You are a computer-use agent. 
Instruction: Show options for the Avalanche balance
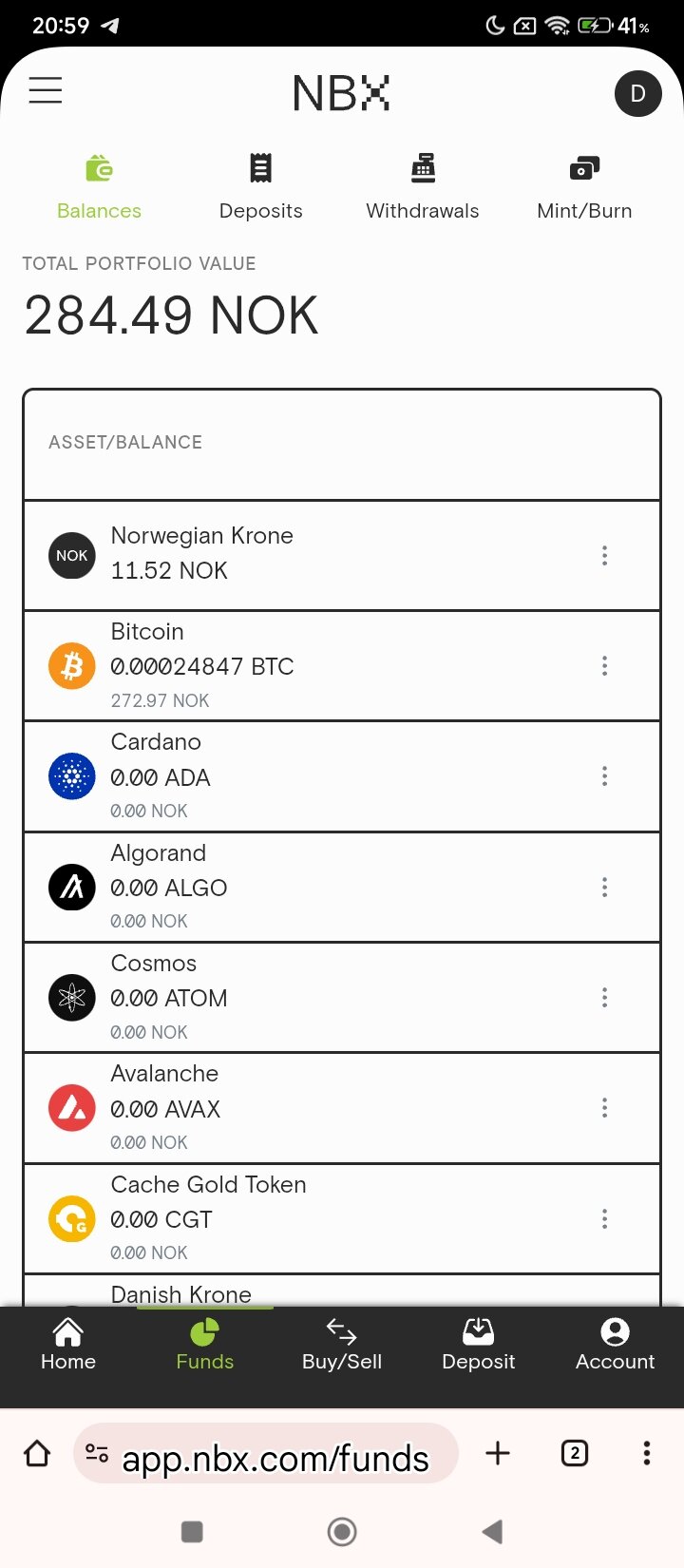pos(604,1108)
